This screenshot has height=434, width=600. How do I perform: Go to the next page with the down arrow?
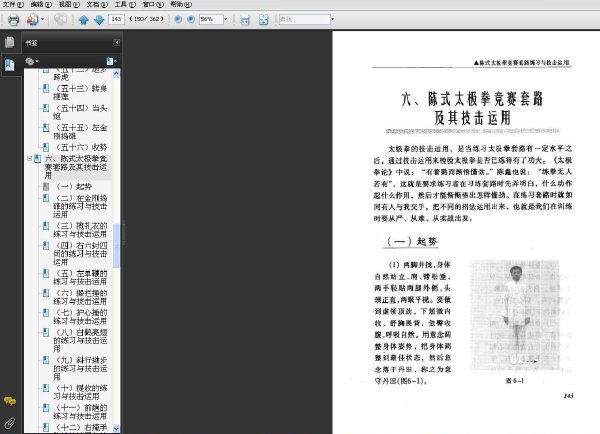point(99,20)
